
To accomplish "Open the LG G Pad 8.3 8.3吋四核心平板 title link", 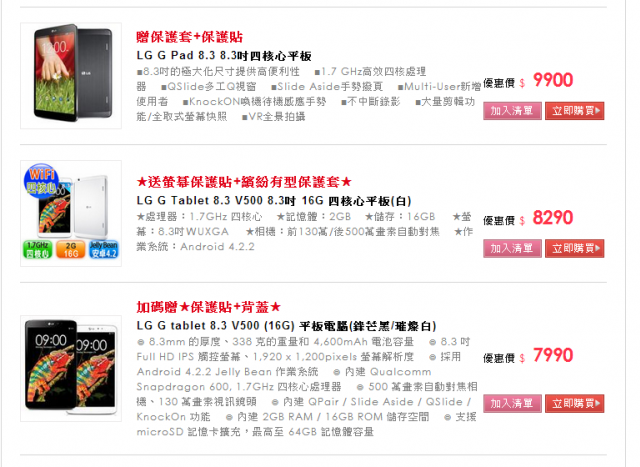I will coord(224,56).
